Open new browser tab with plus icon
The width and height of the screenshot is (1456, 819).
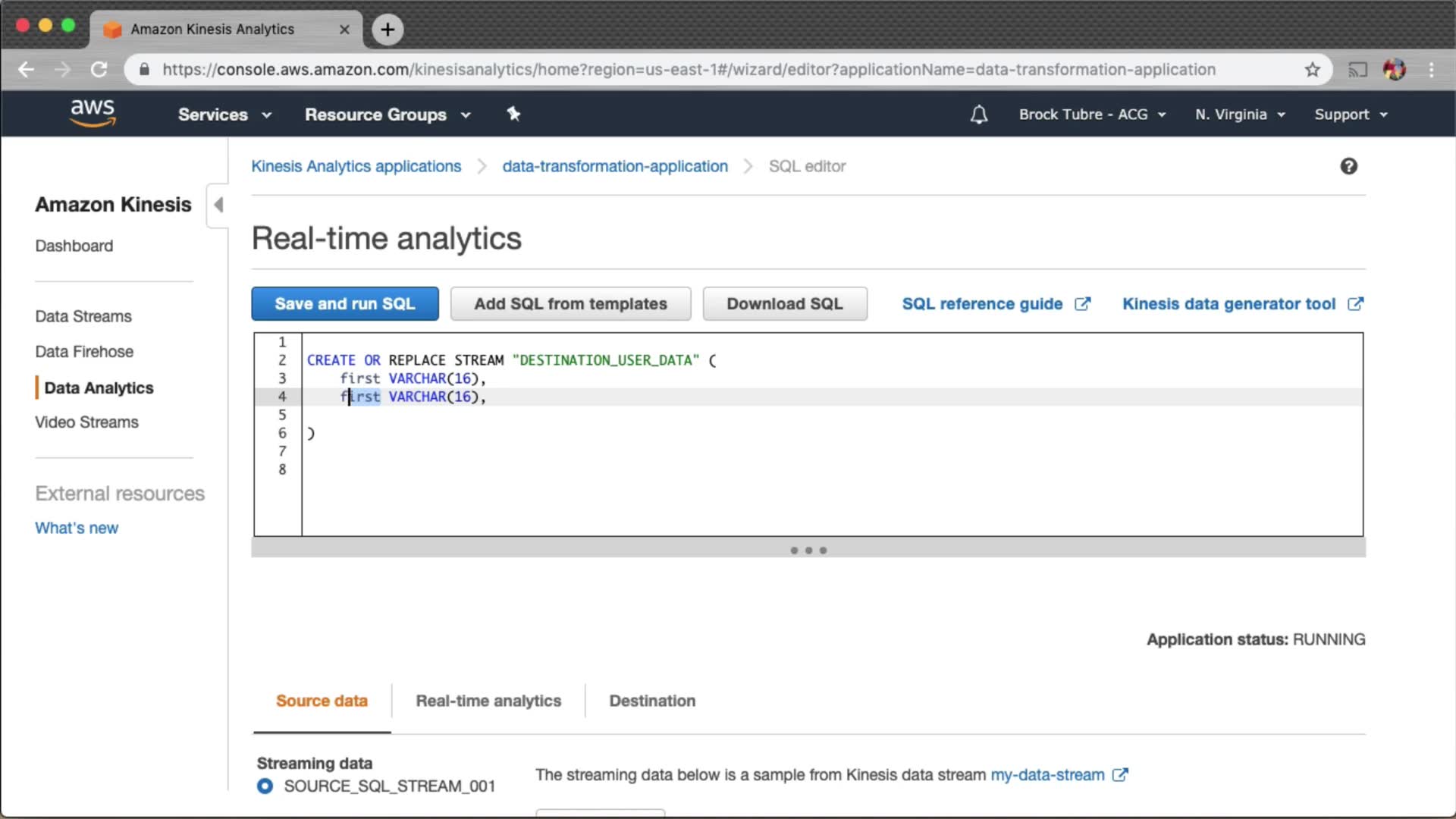click(x=388, y=30)
